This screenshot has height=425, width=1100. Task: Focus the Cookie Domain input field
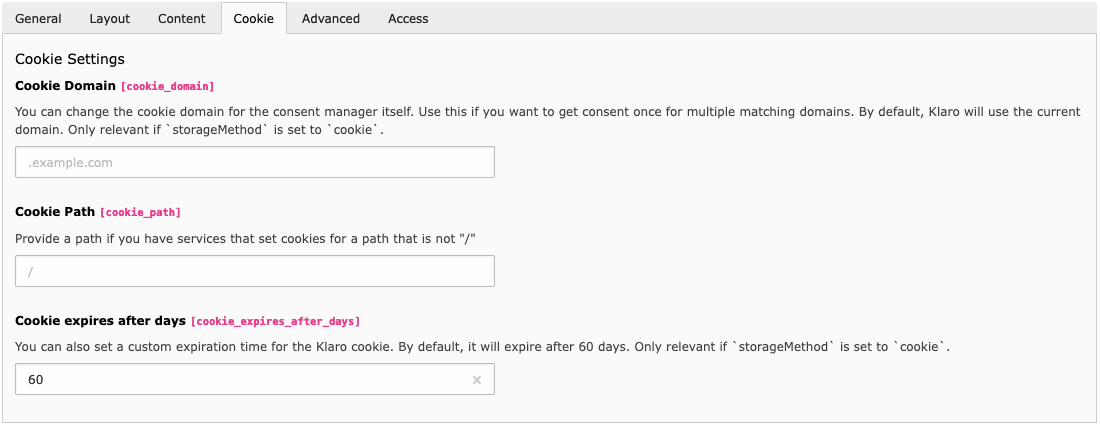[x=255, y=162]
